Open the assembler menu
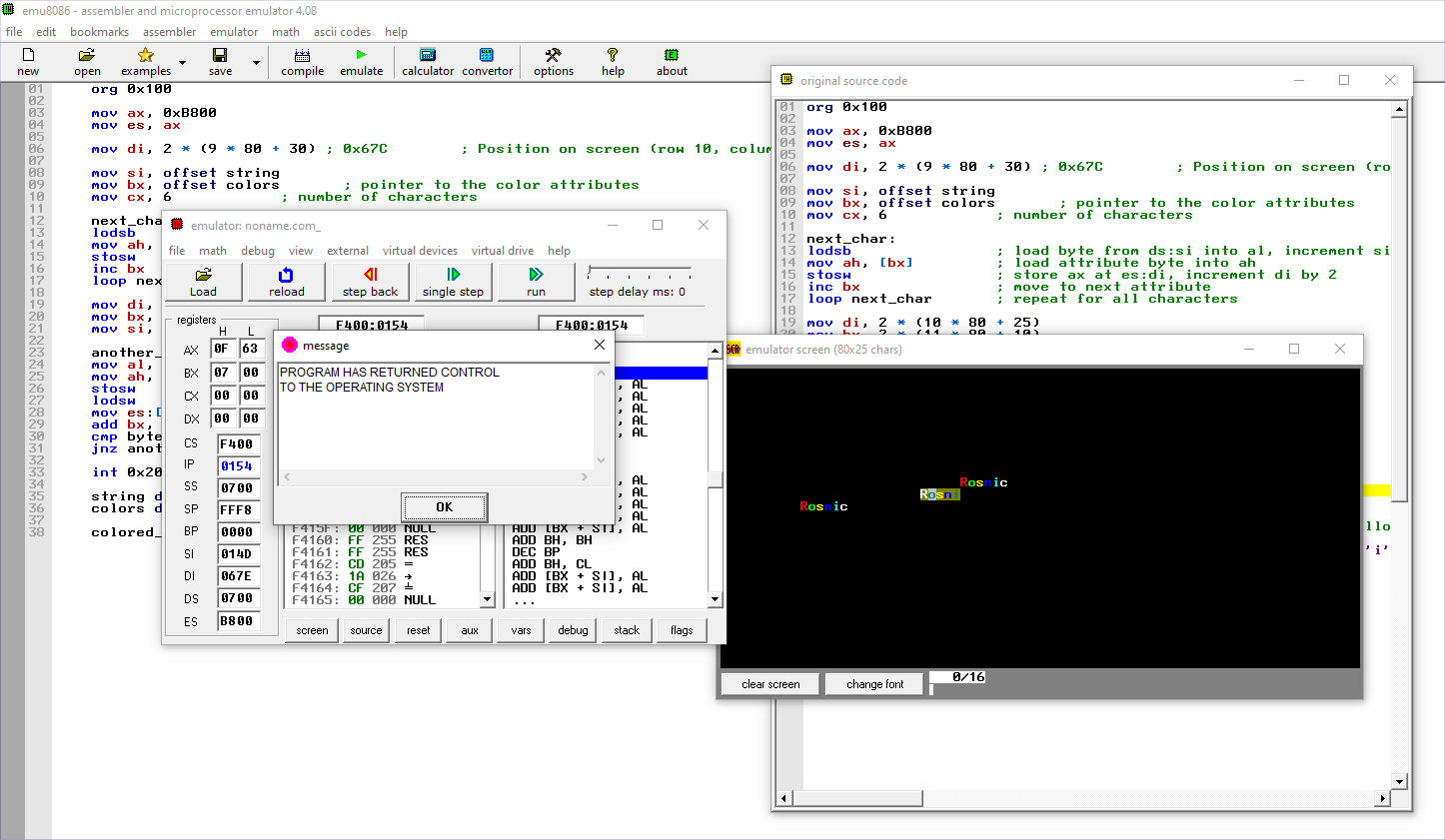 coord(169,32)
